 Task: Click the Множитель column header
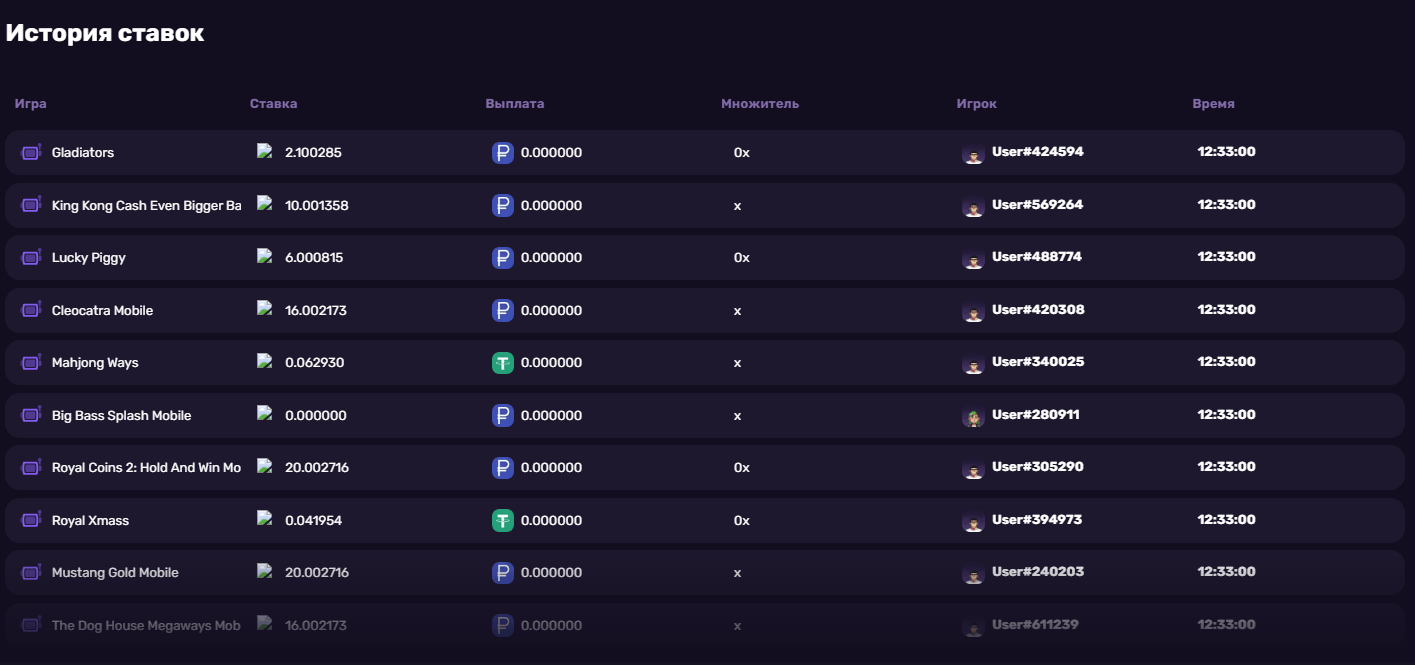point(760,104)
